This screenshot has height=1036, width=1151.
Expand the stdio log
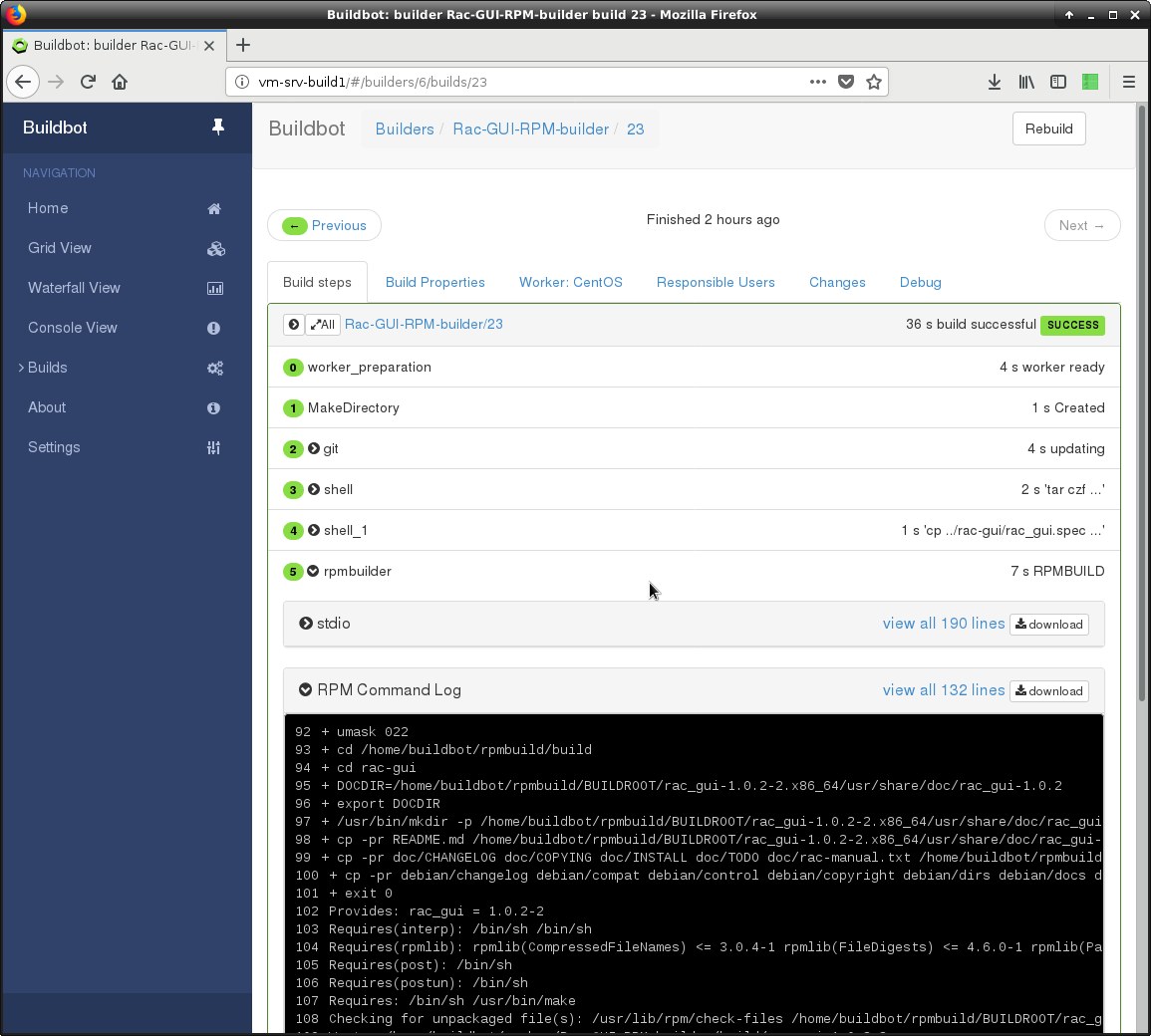pyautogui.click(x=306, y=624)
